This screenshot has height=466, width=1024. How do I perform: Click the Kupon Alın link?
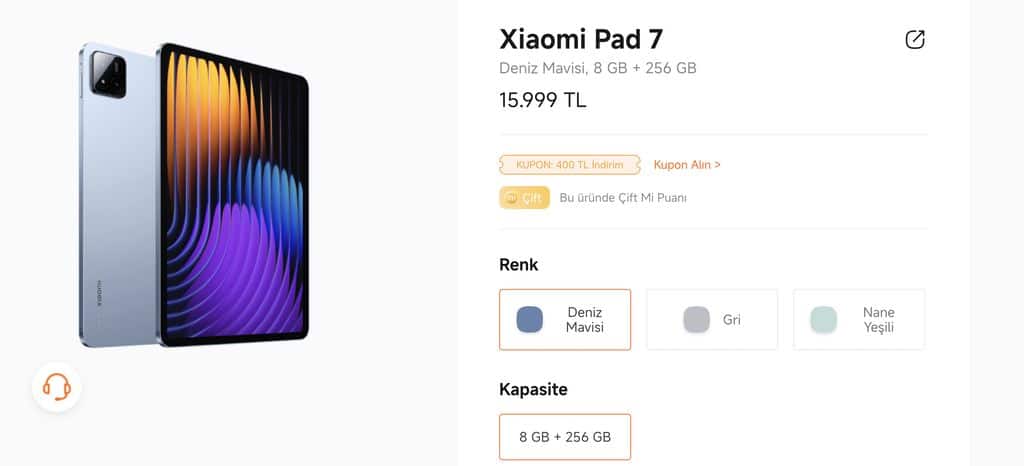click(687, 164)
